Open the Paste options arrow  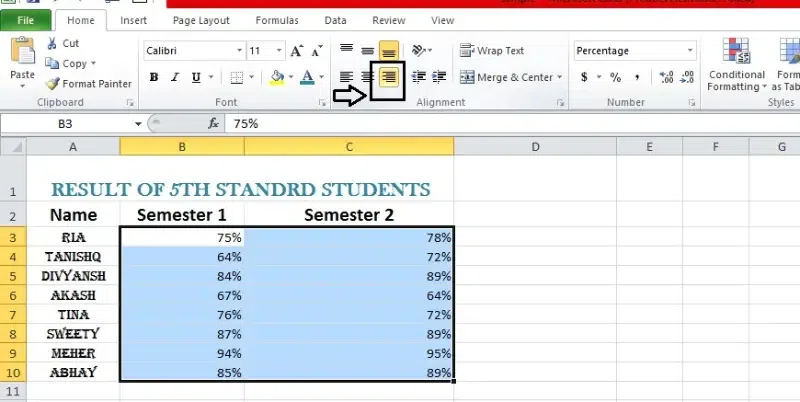click(22, 86)
